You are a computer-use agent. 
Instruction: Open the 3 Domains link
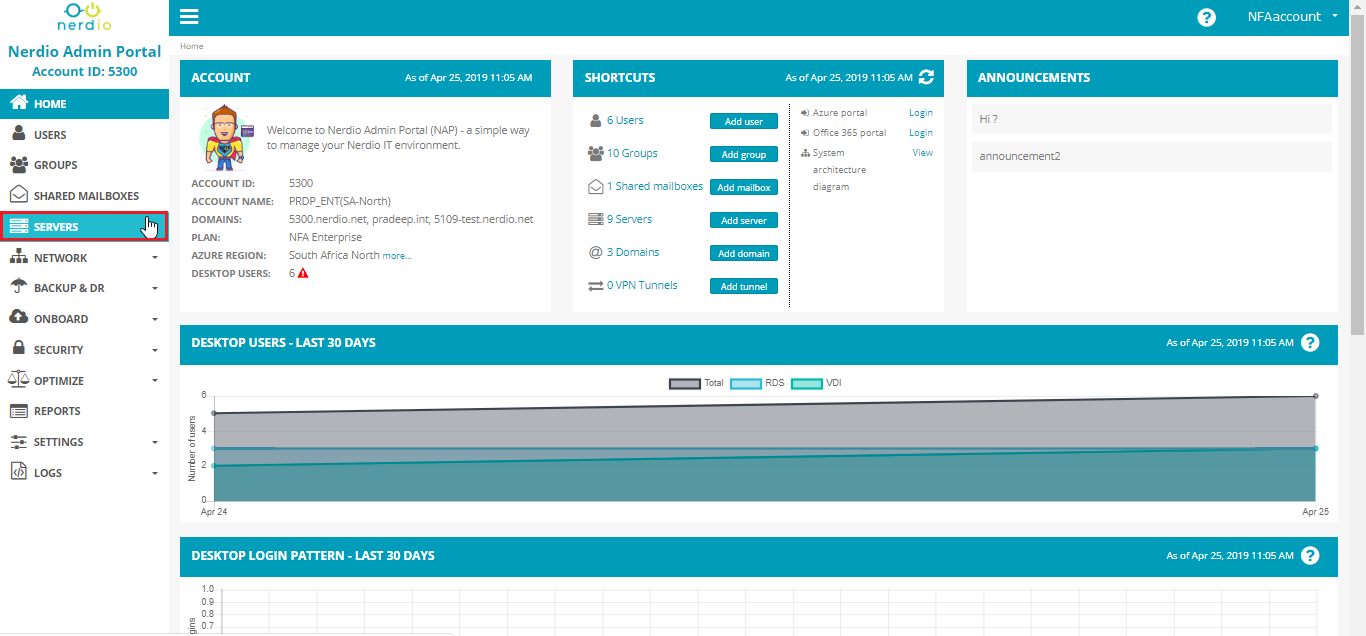coord(633,252)
